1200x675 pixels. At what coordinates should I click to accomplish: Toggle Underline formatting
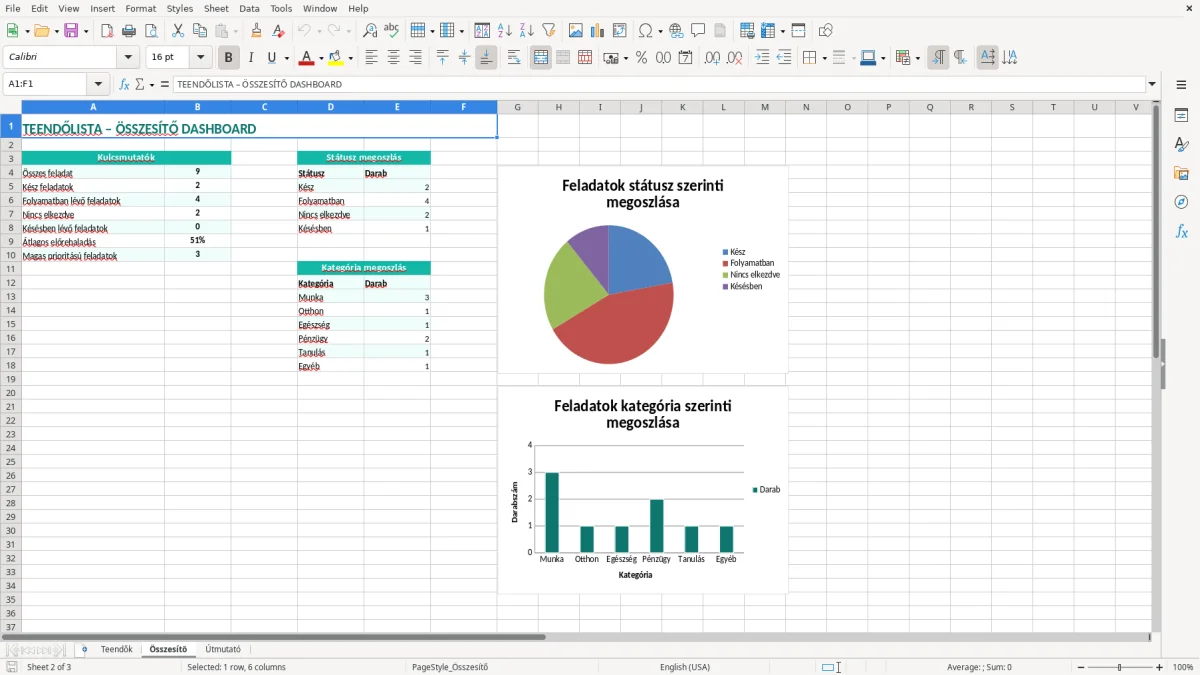272,58
